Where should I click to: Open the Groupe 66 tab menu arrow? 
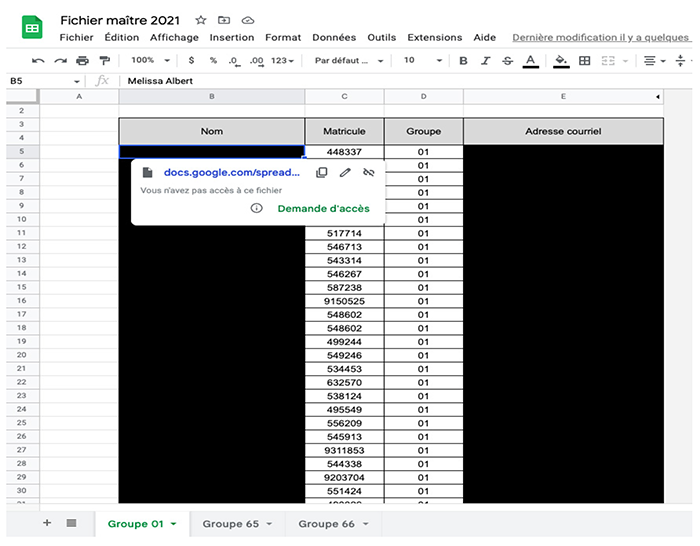click(x=366, y=524)
